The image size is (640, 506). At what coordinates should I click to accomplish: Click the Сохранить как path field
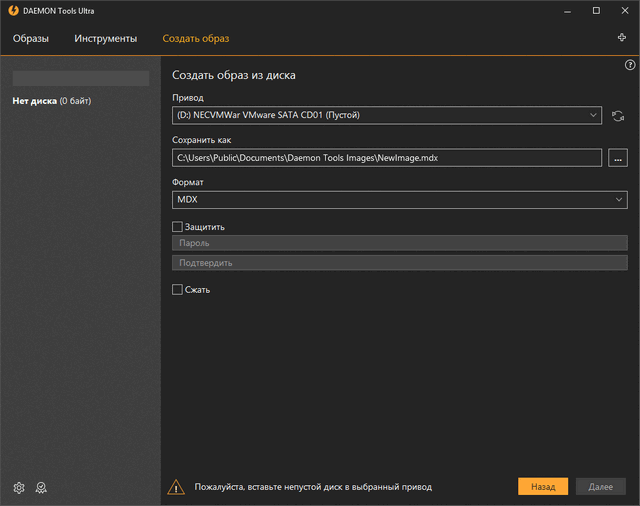pyautogui.click(x=387, y=158)
